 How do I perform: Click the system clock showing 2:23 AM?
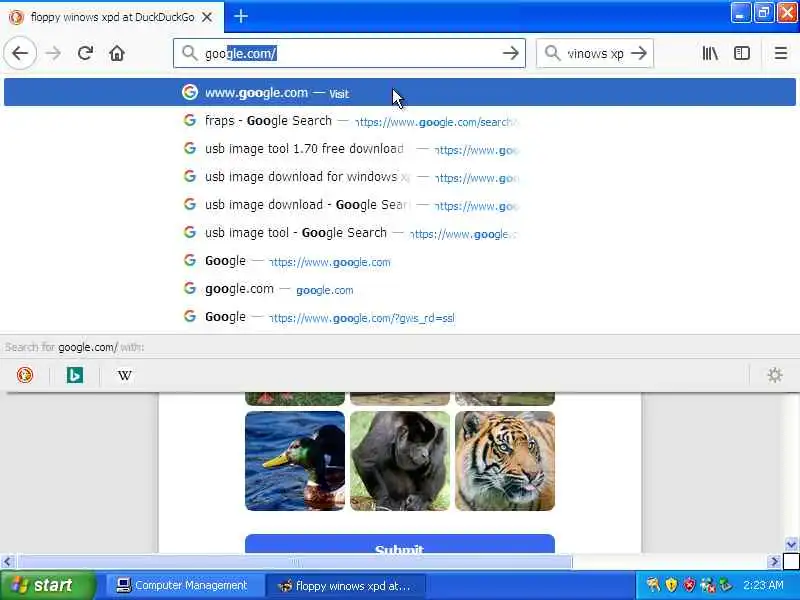pos(763,585)
